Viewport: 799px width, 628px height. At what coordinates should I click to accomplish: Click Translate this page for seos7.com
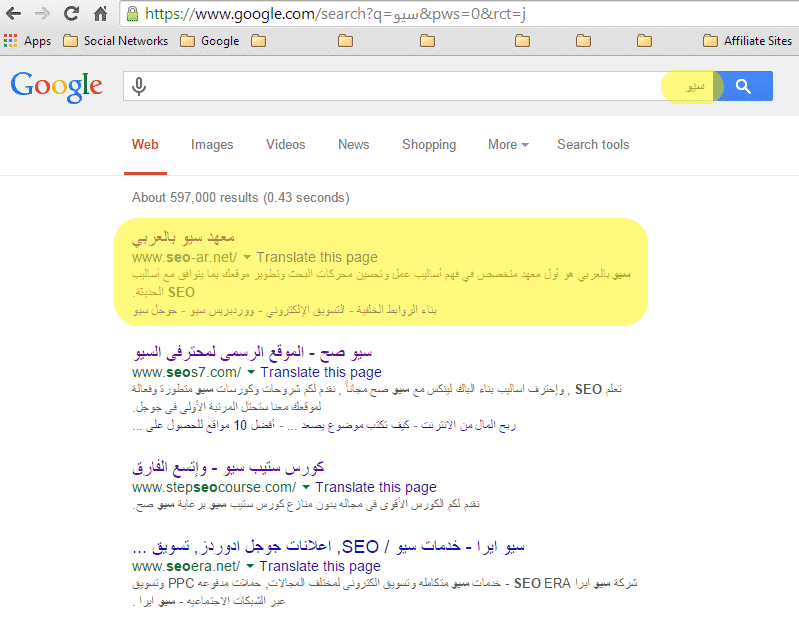[321, 372]
